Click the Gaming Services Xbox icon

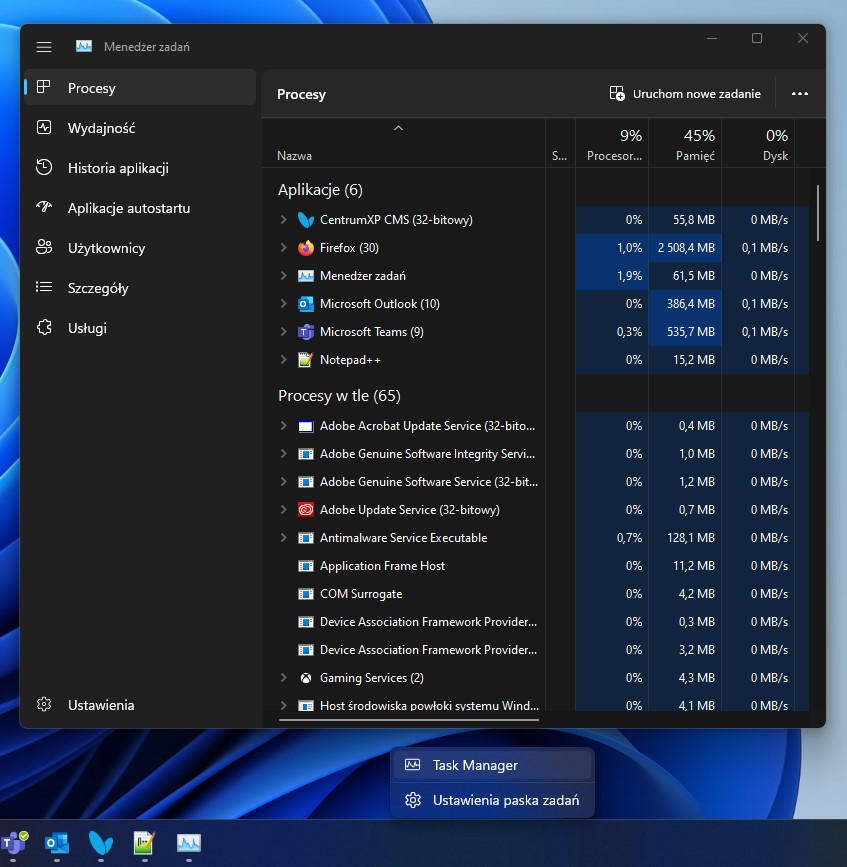[306, 678]
